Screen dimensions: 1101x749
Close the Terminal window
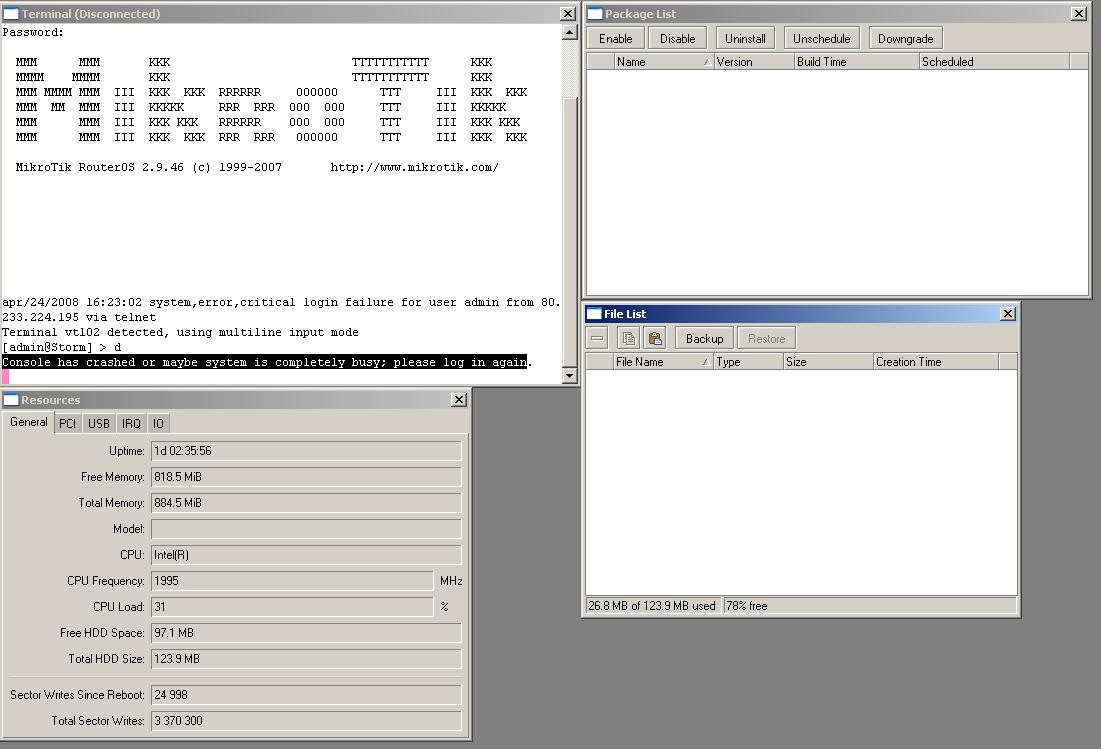coord(568,14)
